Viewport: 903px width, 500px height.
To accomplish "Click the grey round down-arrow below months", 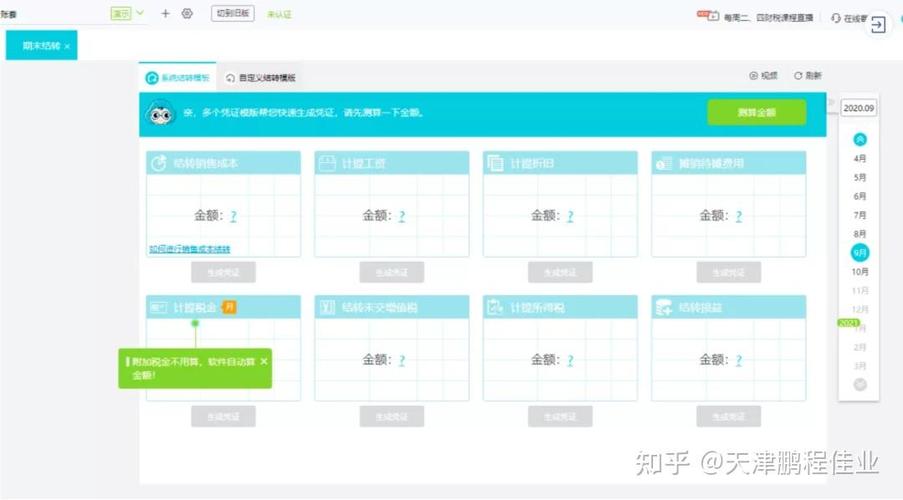I will 860,385.
